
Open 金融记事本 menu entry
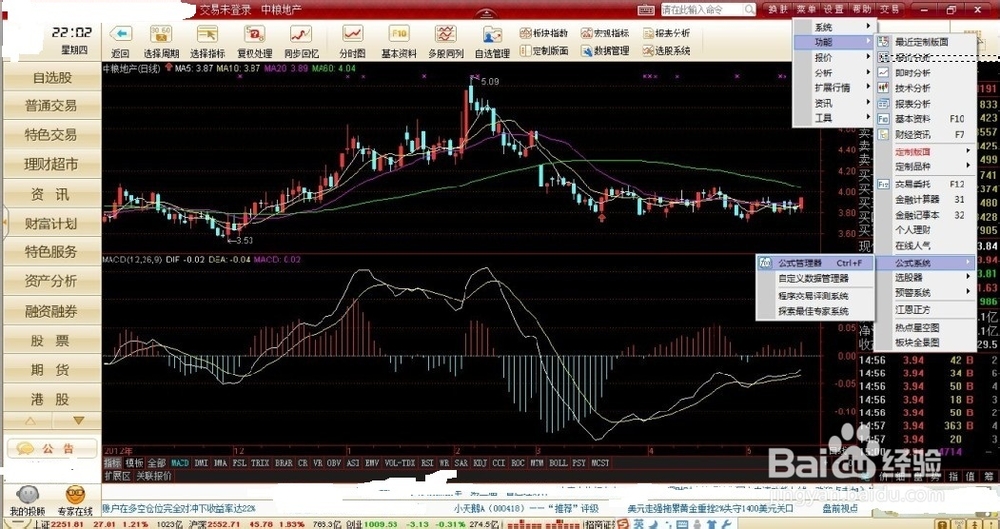pyautogui.click(x=925, y=215)
